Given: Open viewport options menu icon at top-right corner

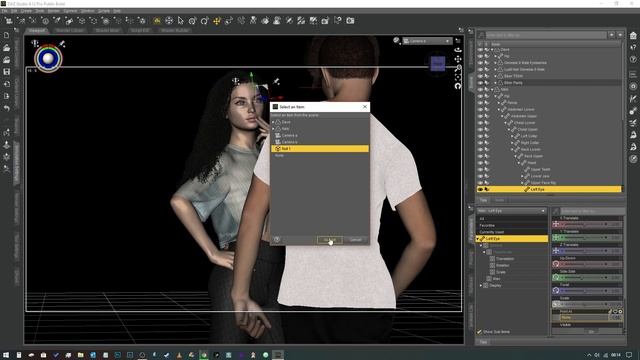Looking at the screenshot, I should [458, 40].
